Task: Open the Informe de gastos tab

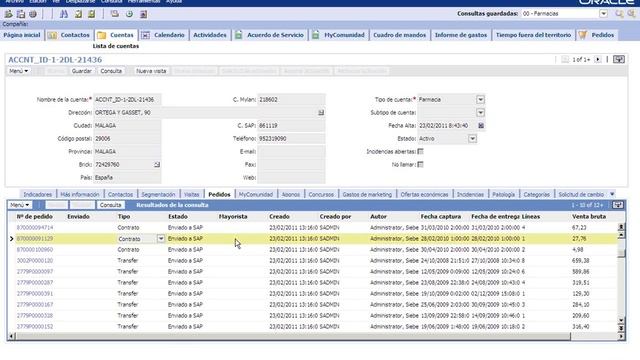Action: click(461, 35)
